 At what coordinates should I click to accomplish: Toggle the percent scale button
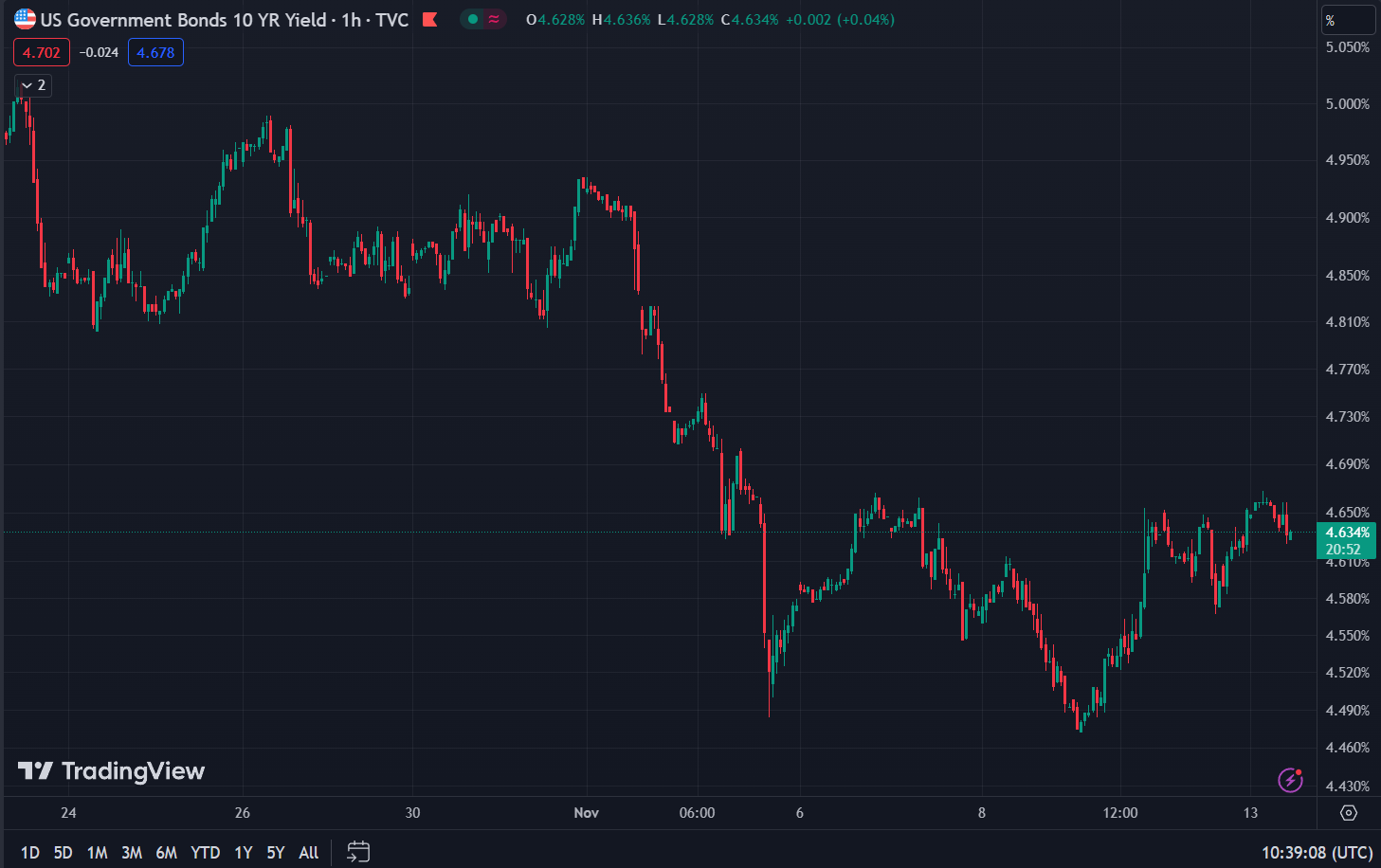[1348, 20]
